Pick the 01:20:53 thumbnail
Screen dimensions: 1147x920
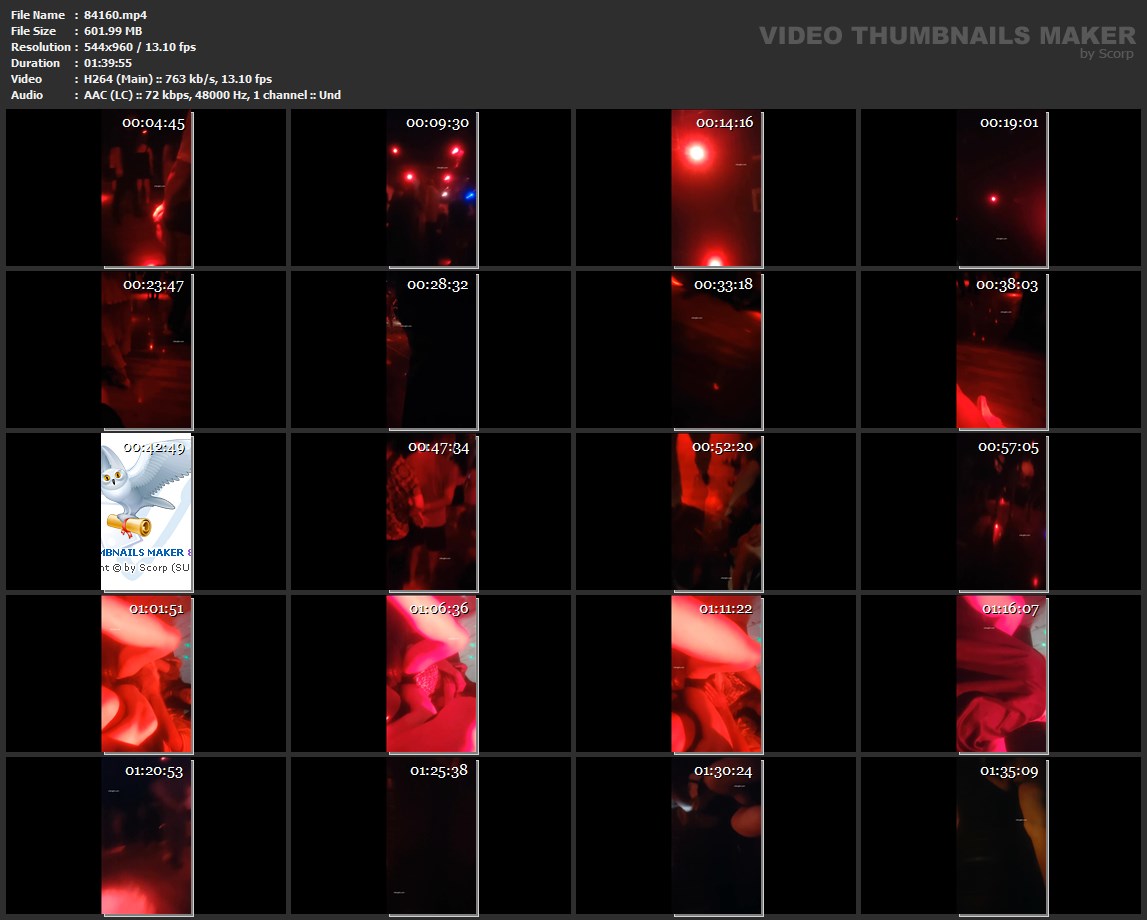click(147, 837)
